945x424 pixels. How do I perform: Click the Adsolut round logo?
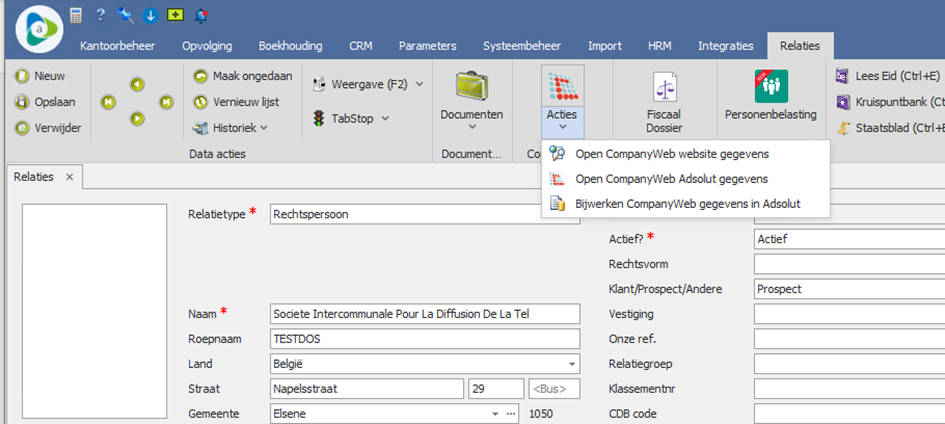pyautogui.click(x=39, y=29)
